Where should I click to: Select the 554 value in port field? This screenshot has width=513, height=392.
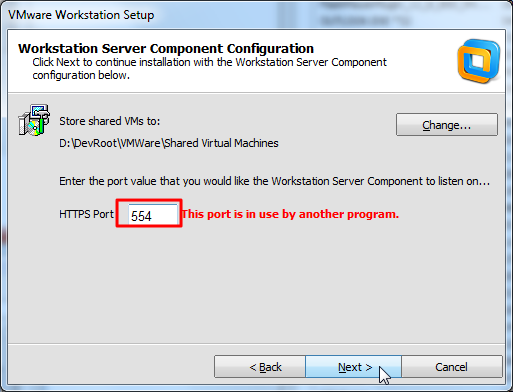pyautogui.click(x=141, y=216)
